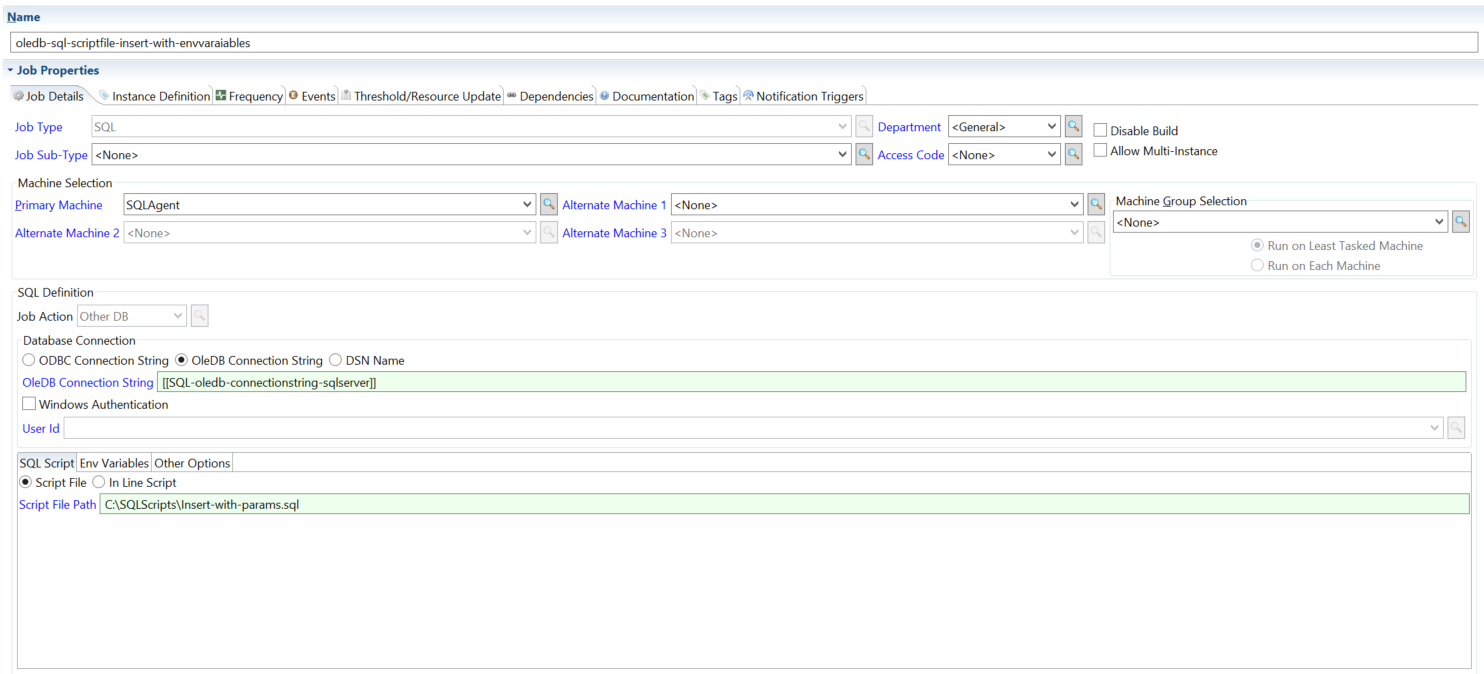The height and width of the screenshot is (674, 1484).
Task: Click the Job Type label link
Action: click(39, 127)
